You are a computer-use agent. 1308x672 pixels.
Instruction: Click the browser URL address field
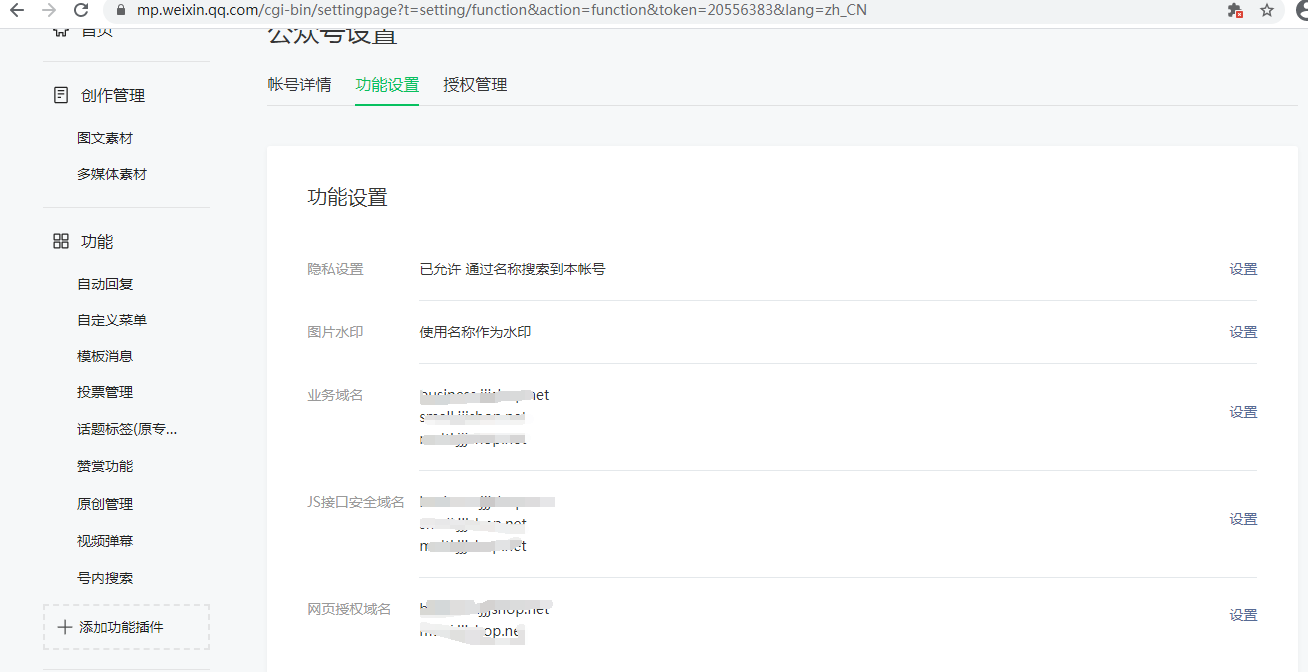660,10
